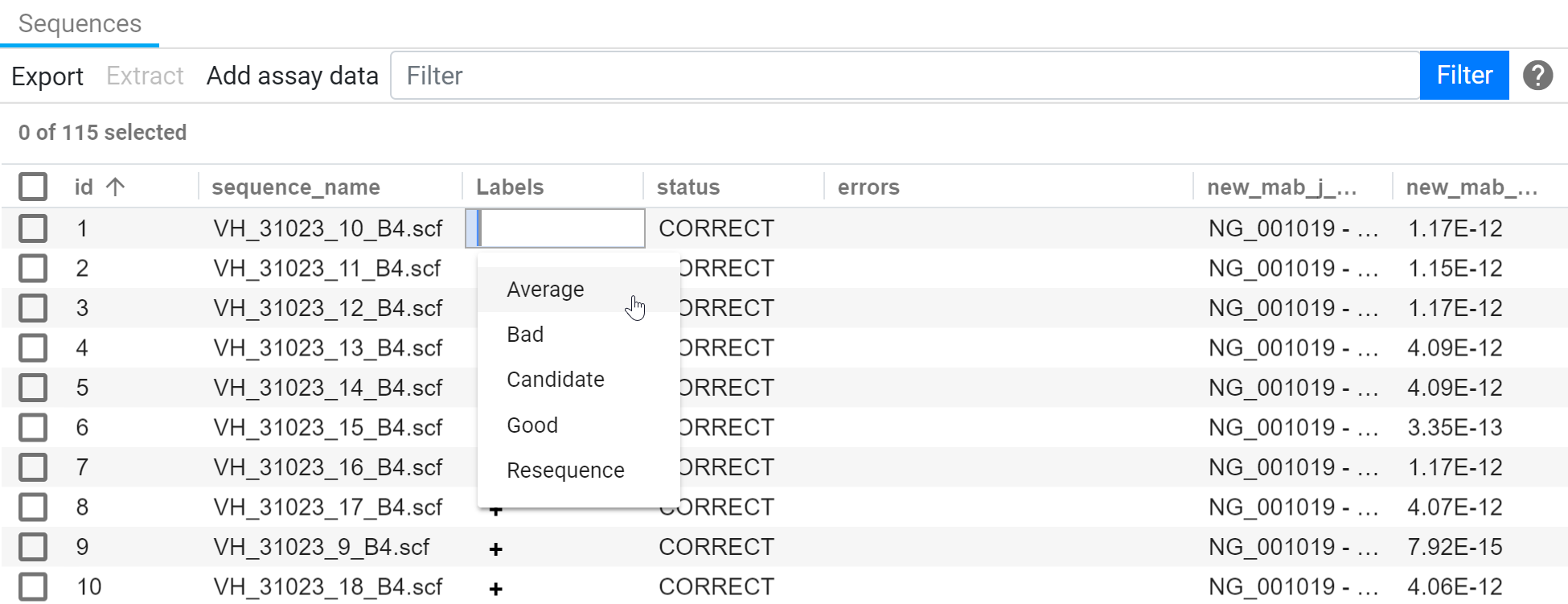Screen dimensions: 1568x604
Task: Select cell VH_31023_17_B4.scf
Action: pos(328,507)
